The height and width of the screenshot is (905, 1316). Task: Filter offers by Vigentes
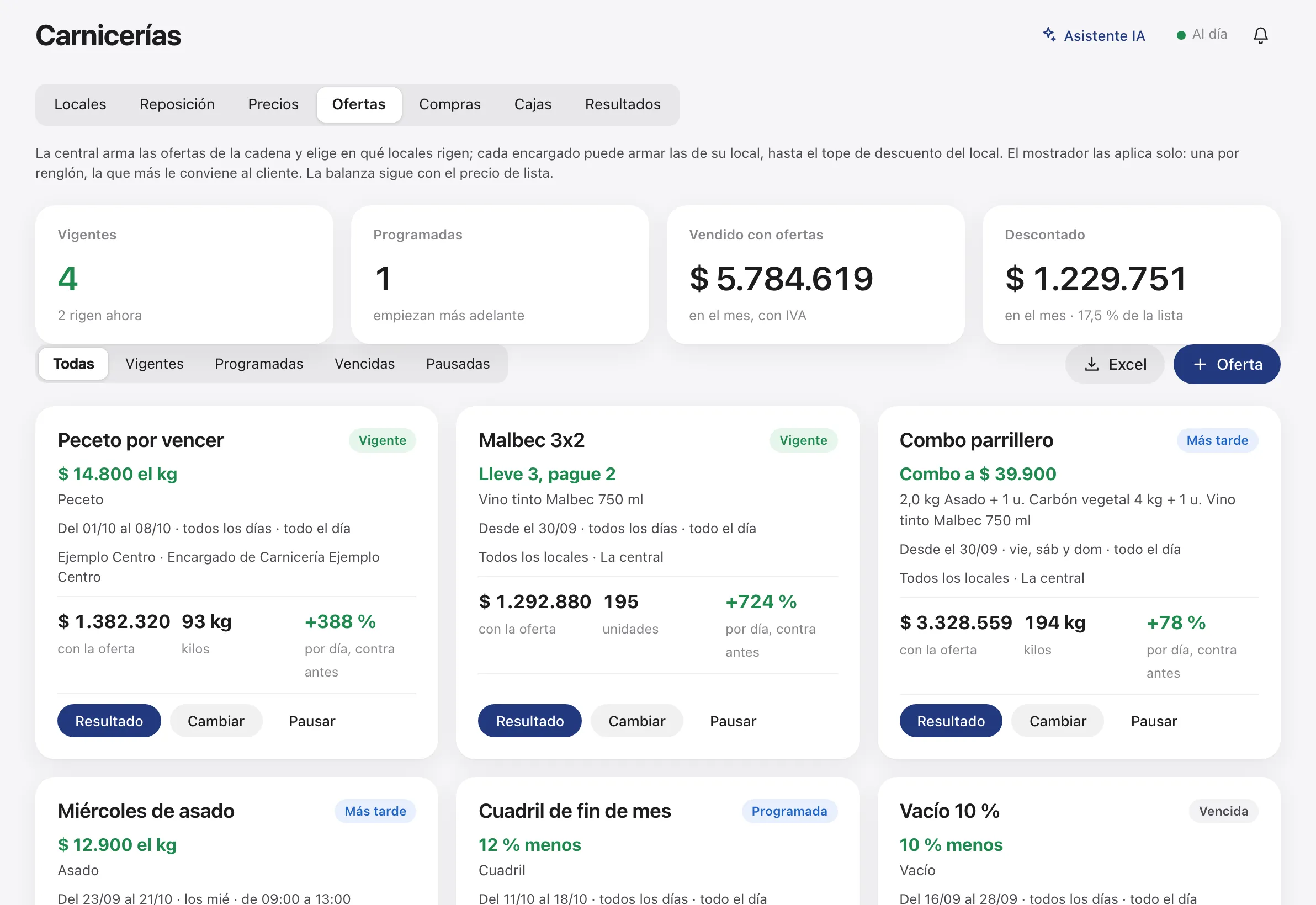[x=155, y=364]
